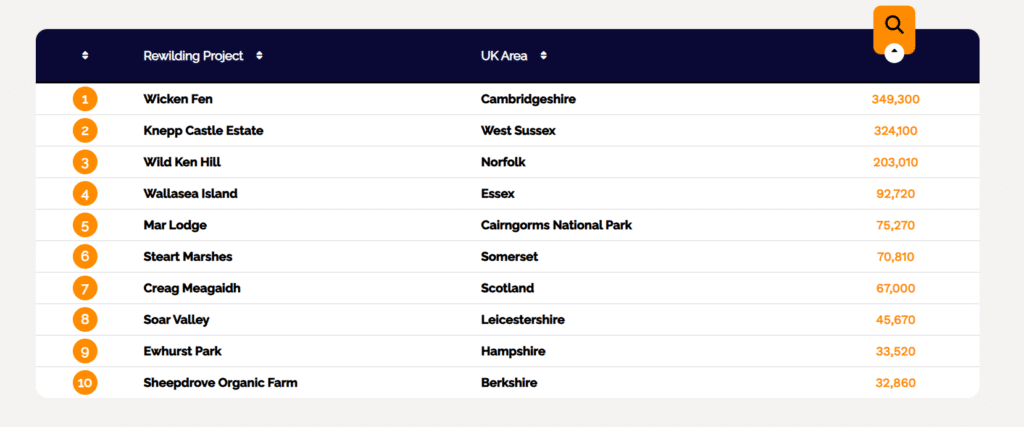Click the Rewilding Project column header
The width and height of the screenshot is (1024, 427).
tap(193, 56)
